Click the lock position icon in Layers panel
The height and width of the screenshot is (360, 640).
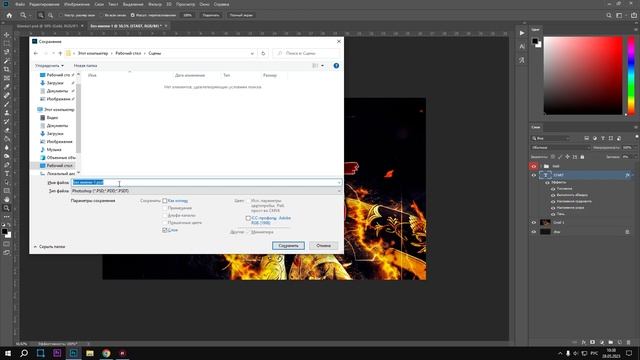567,157
